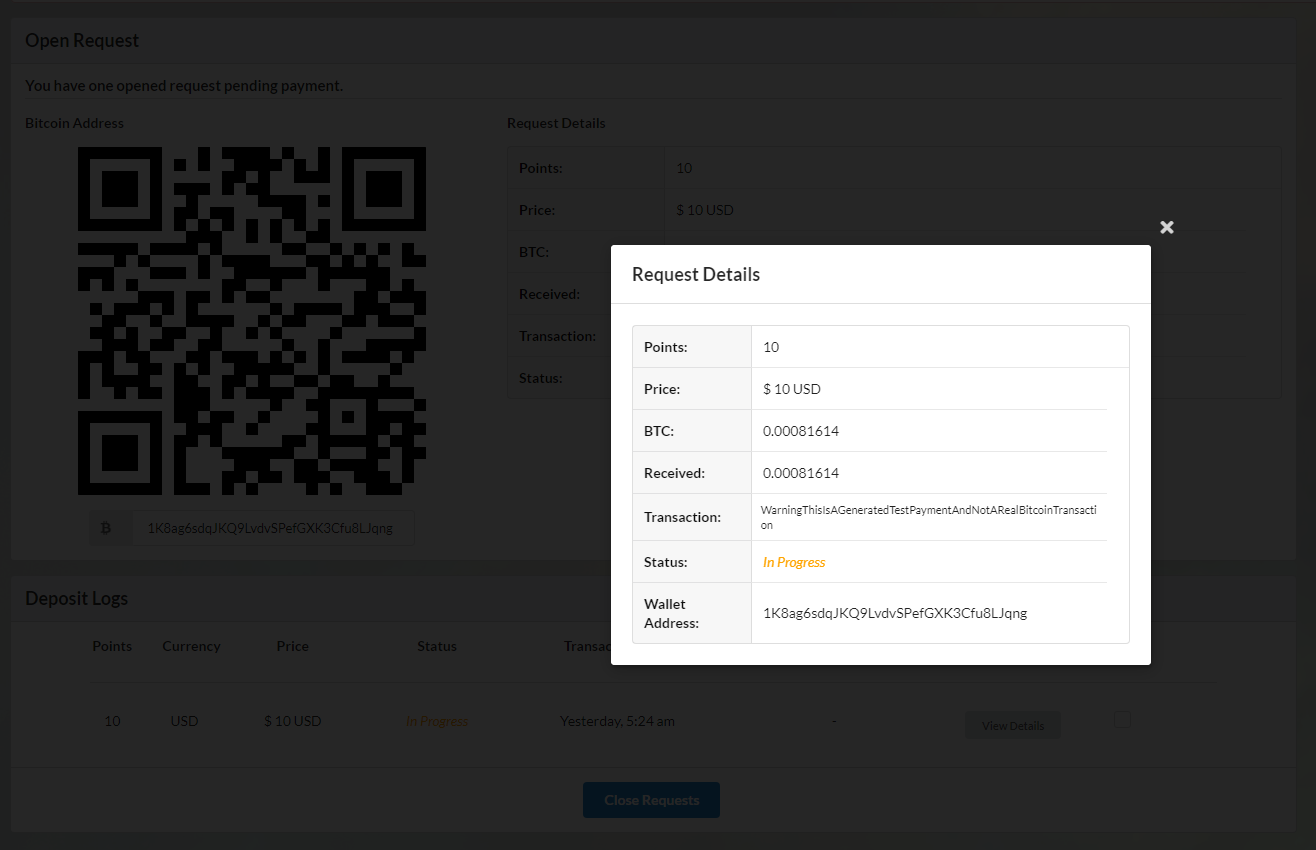1316x850 pixels.
Task: Click the log row's $ 10 USD price
Action: click(293, 721)
